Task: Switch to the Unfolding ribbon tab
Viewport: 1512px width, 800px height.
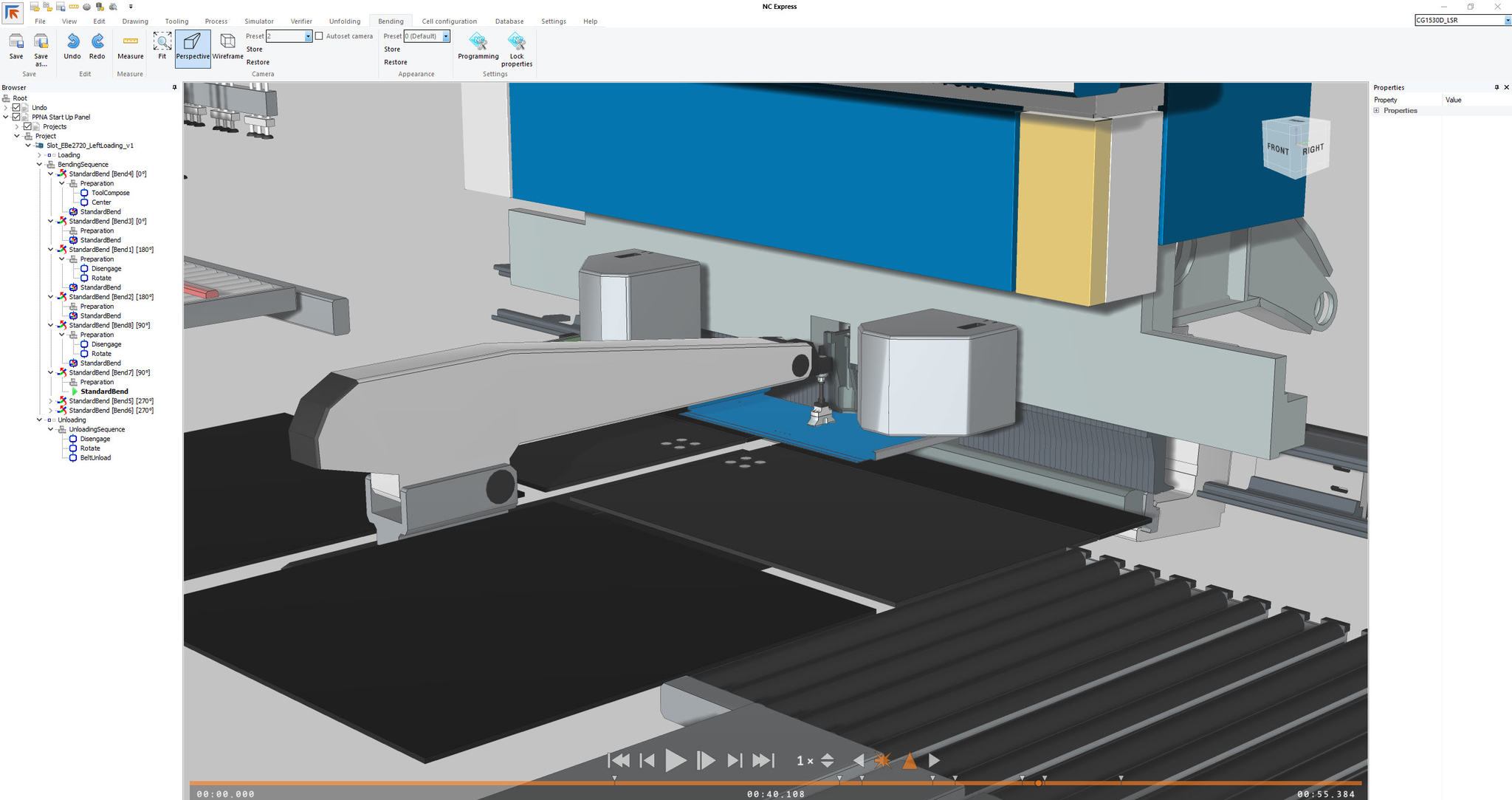Action: click(x=344, y=21)
